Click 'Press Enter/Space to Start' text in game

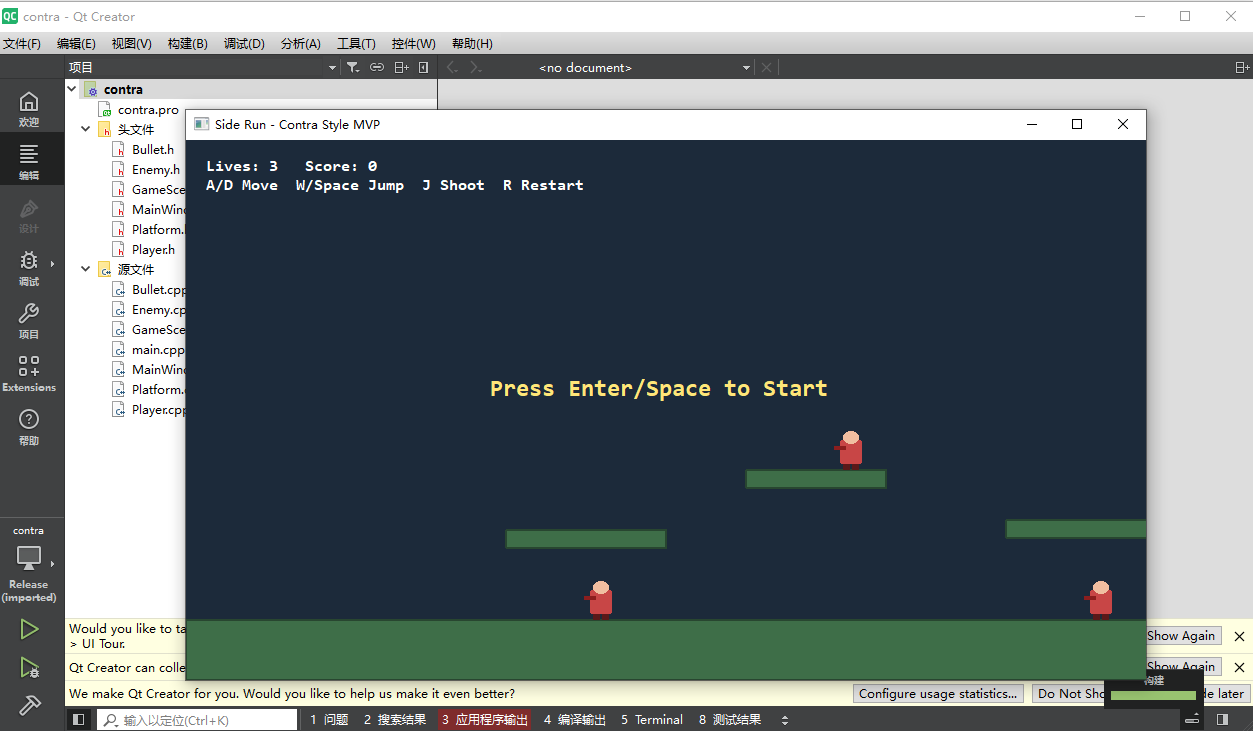coord(658,388)
